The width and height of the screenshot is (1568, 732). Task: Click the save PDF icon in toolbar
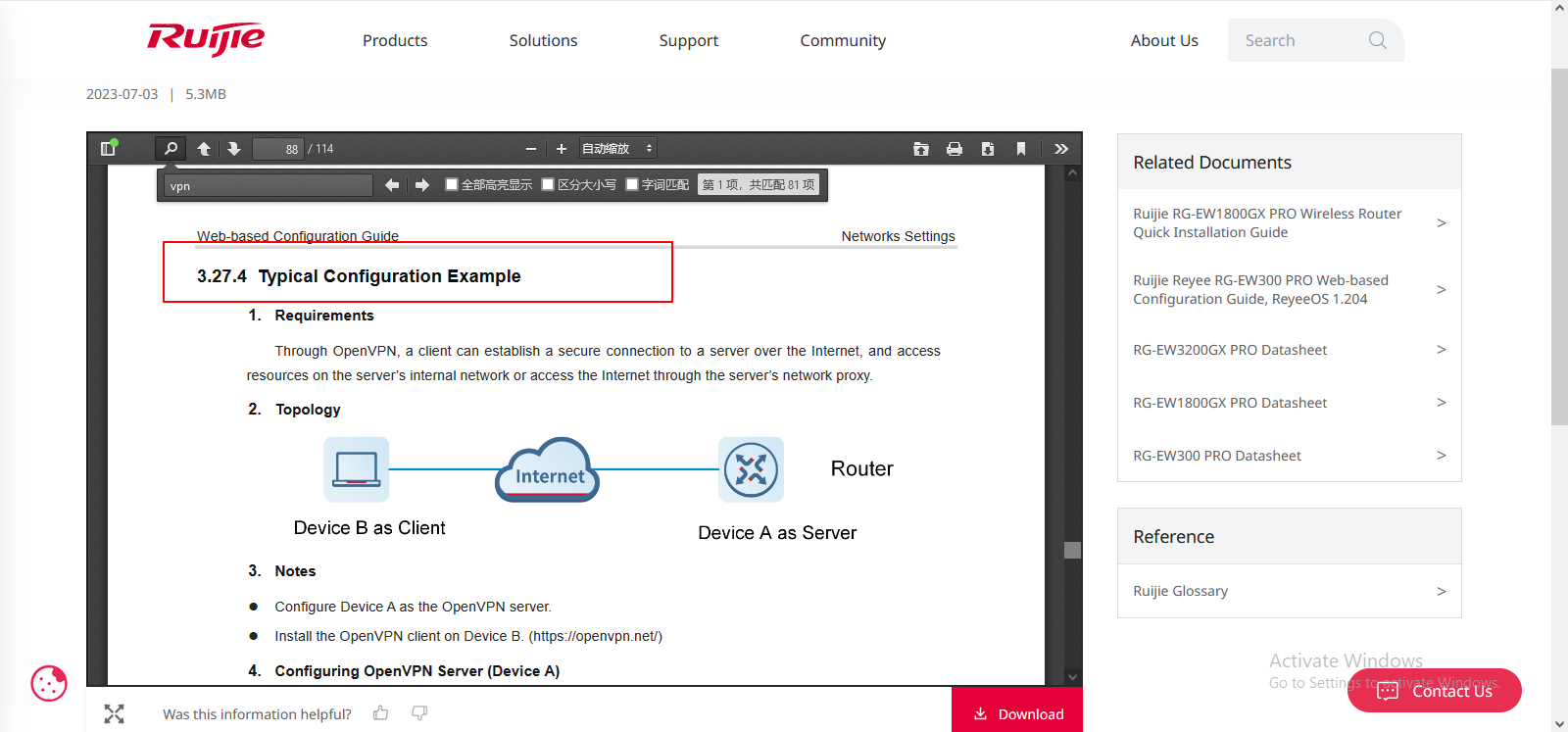[988, 149]
